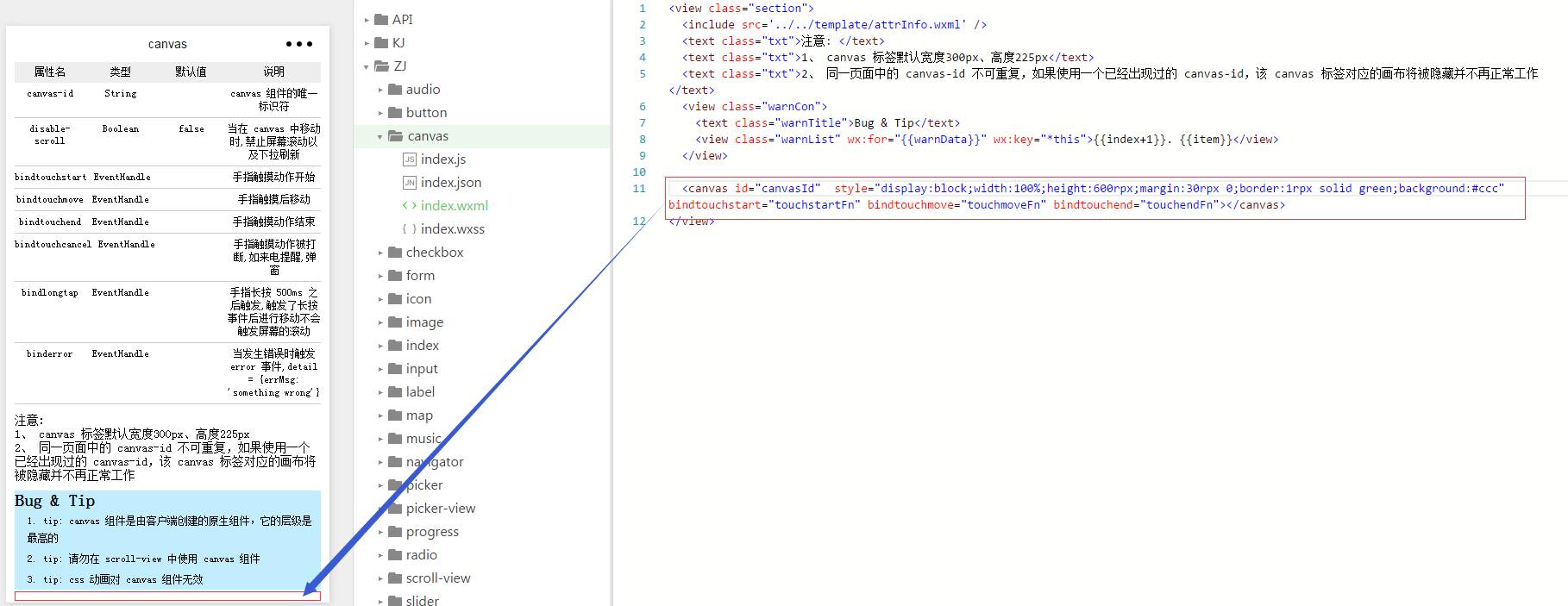Click line number 11 in the editor gutter
This screenshot has height=606, width=1568.
tap(639, 188)
